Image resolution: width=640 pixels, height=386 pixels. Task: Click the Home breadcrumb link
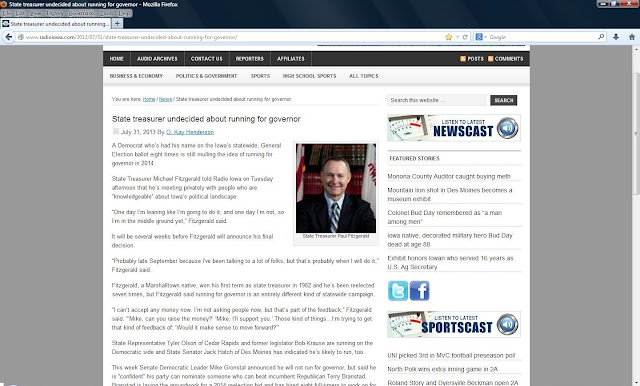tap(149, 99)
